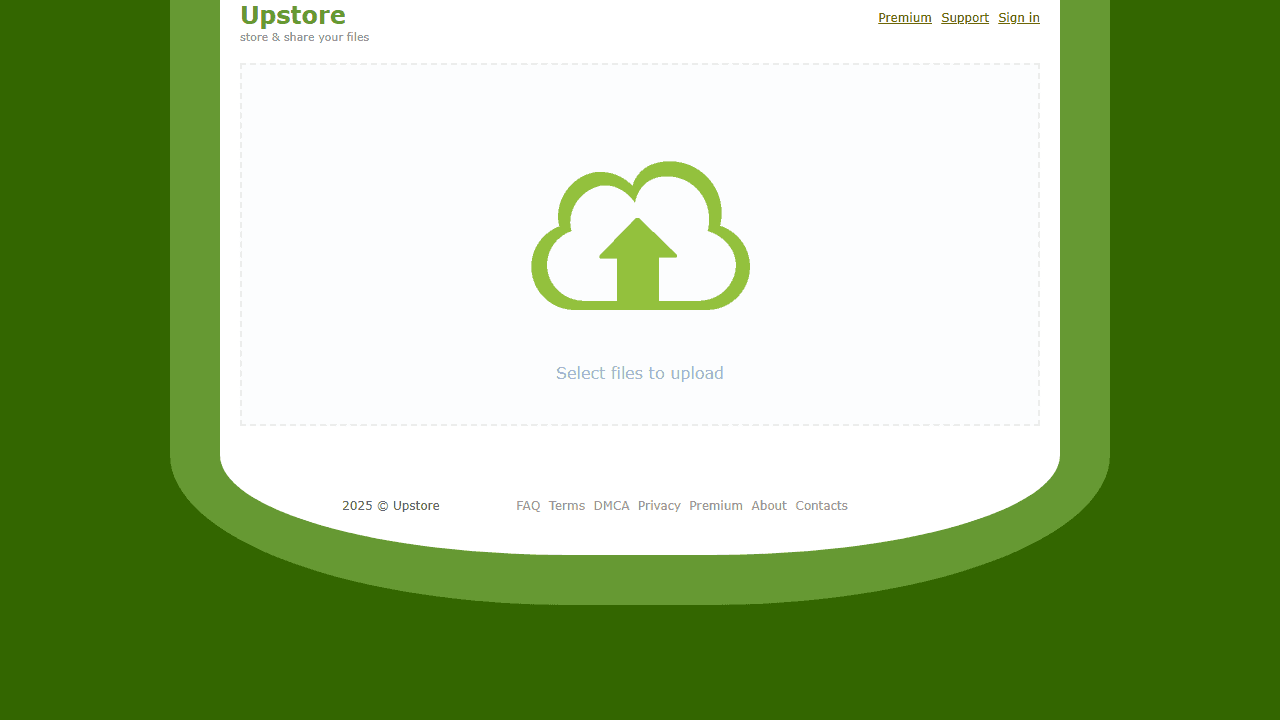
Task: Open the Premium link in the header
Action: [x=904, y=17]
